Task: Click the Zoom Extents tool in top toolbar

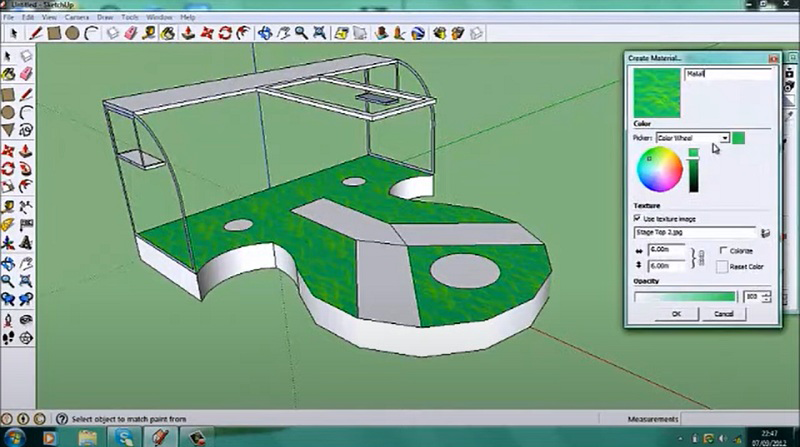Action: point(319,33)
